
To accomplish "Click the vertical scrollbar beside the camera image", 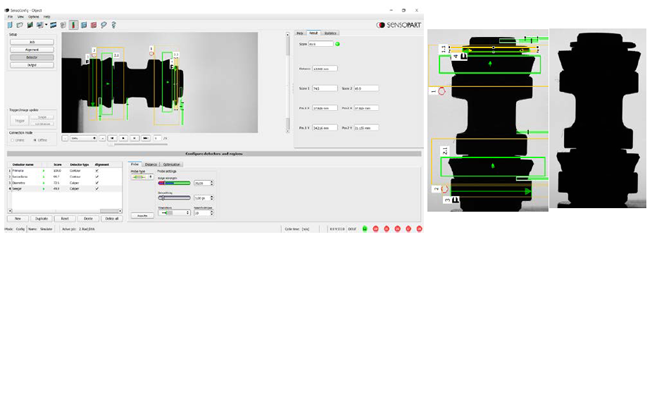I will pos(288,83).
